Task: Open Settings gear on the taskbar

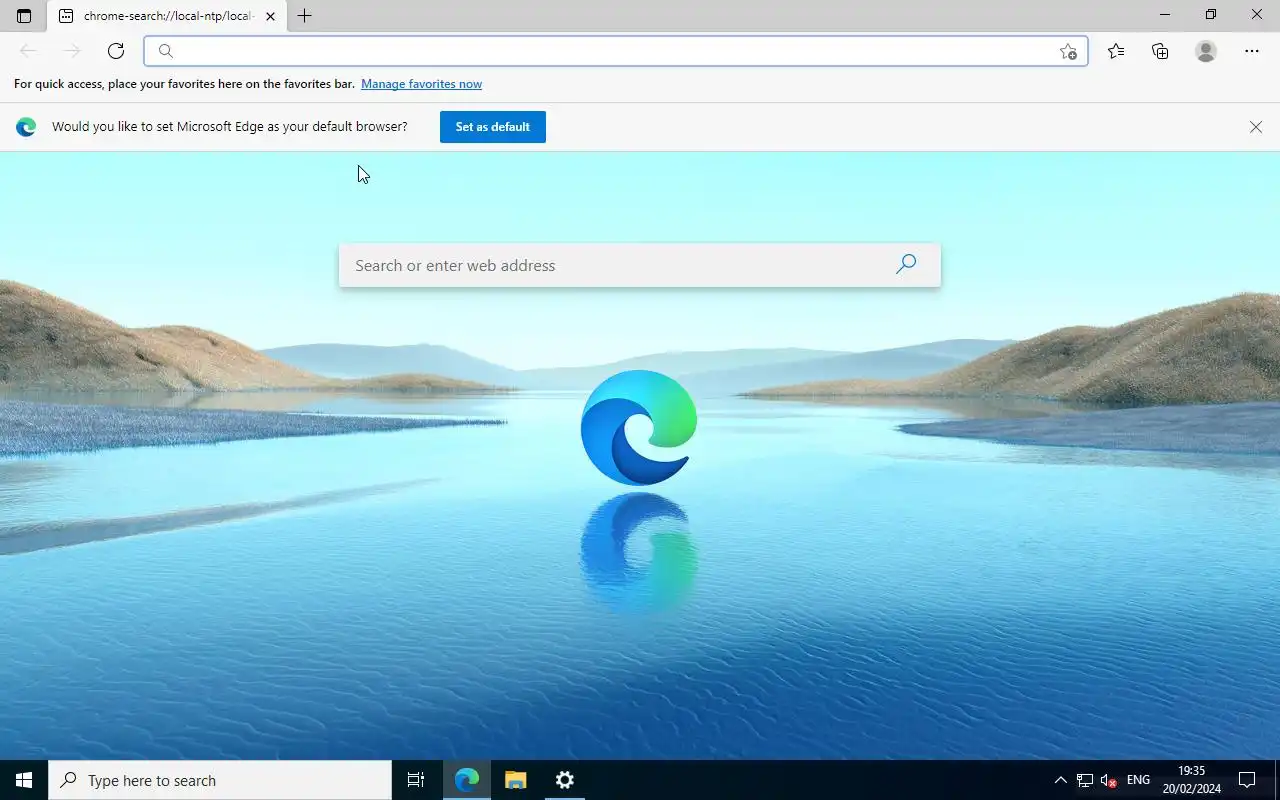Action: click(x=565, y=780)
